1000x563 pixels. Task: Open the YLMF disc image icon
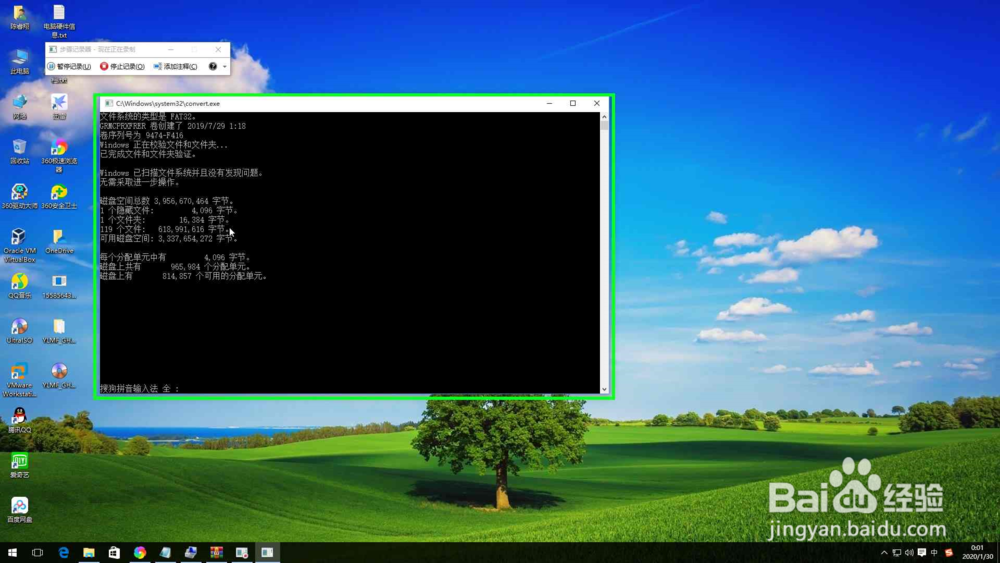coord(59,376)
